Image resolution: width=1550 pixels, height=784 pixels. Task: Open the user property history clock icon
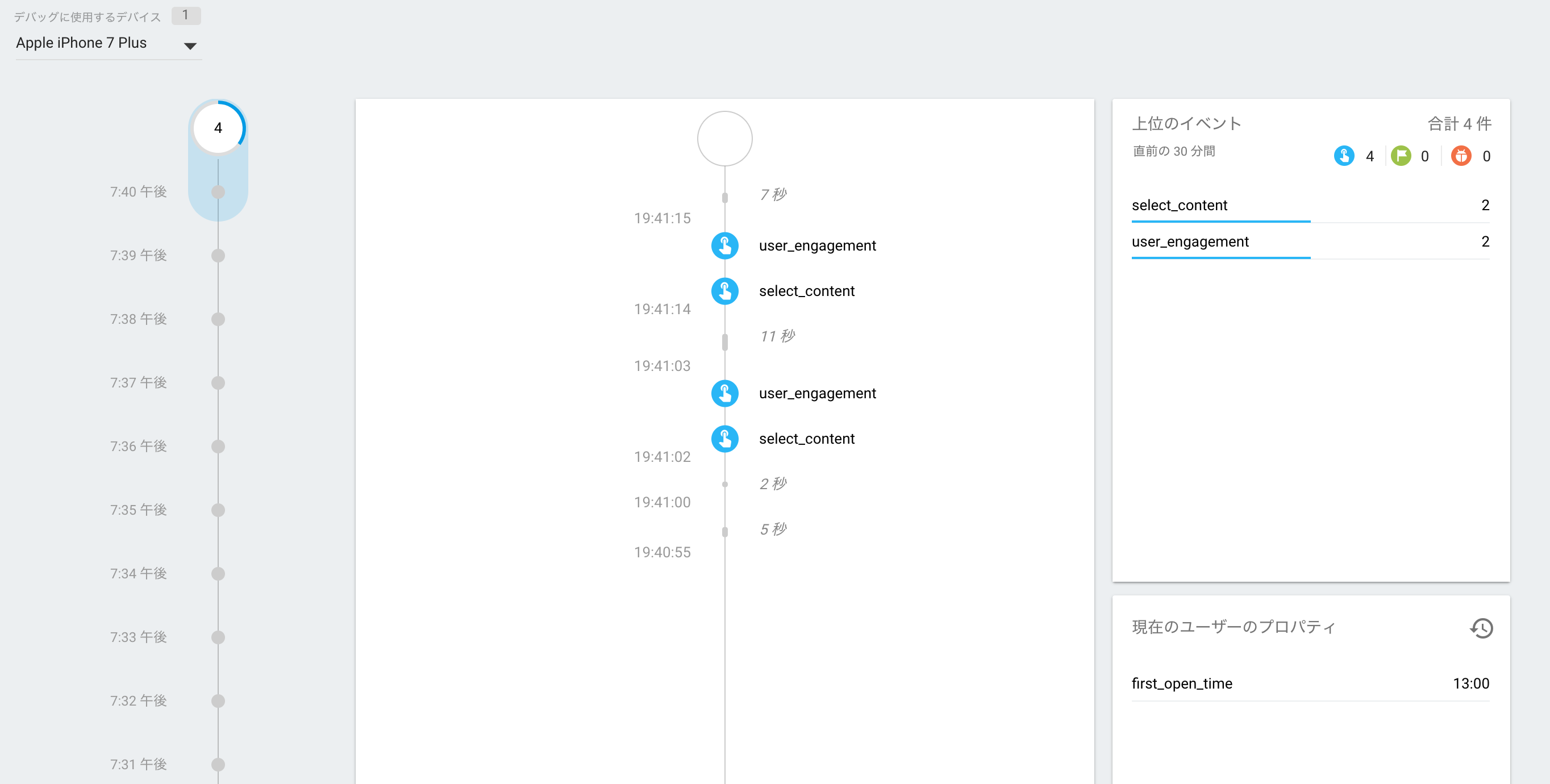(x=1481, y=628)
